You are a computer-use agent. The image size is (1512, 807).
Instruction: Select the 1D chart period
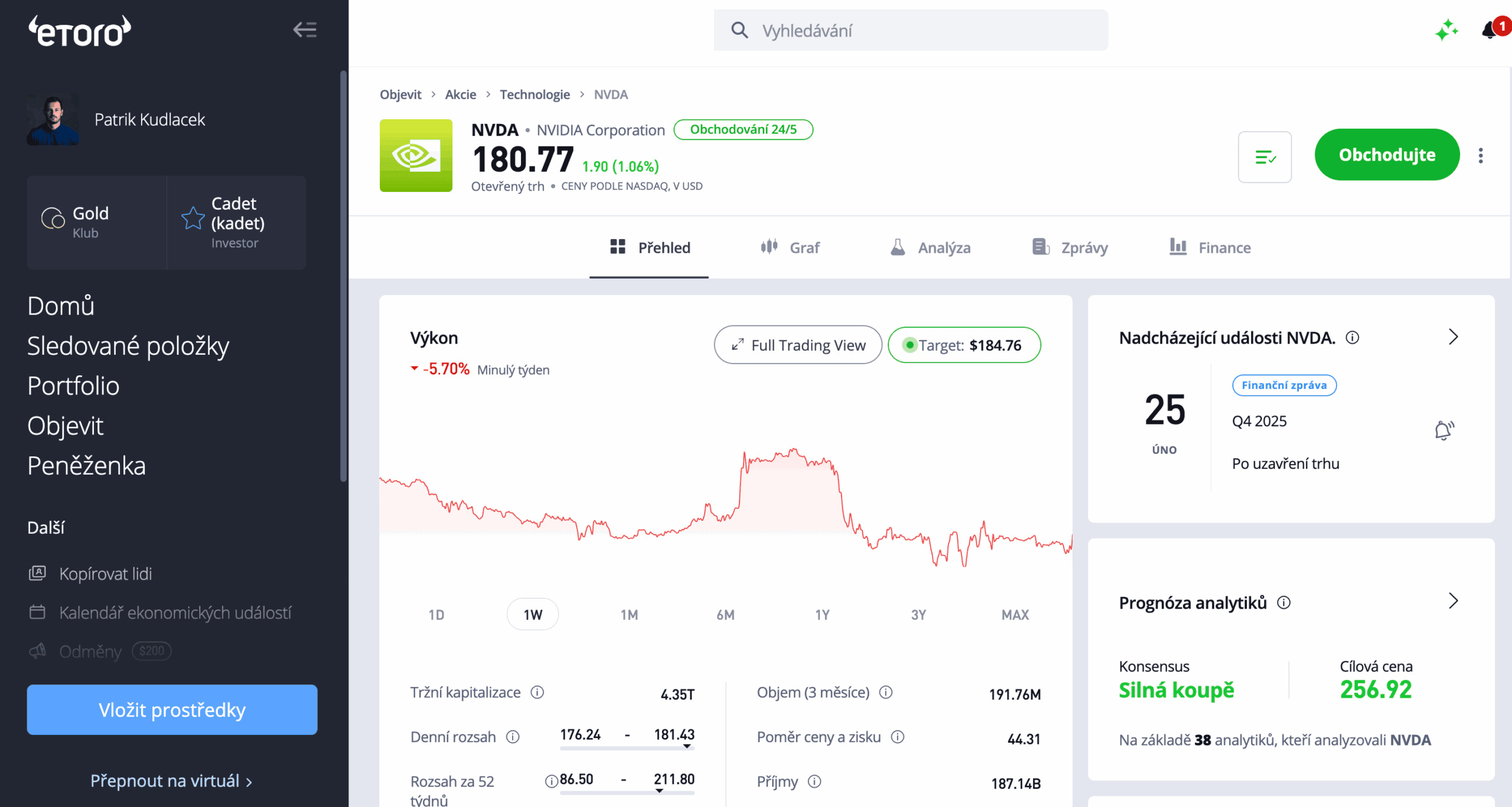(436, 615)
